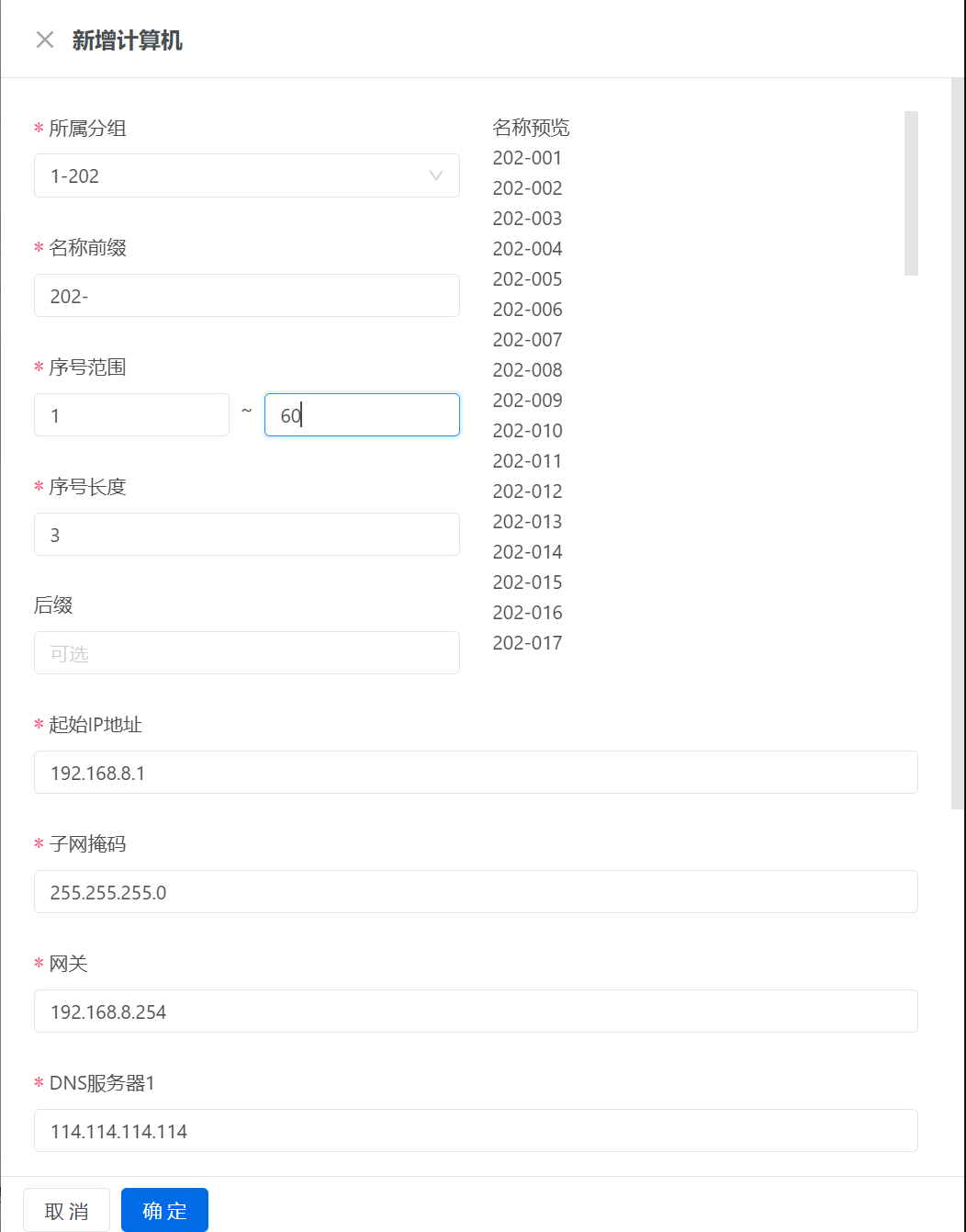Click the dropdown chevron beside 1-202
Viewport: 966px width, 1232px height.
[436, 175]
